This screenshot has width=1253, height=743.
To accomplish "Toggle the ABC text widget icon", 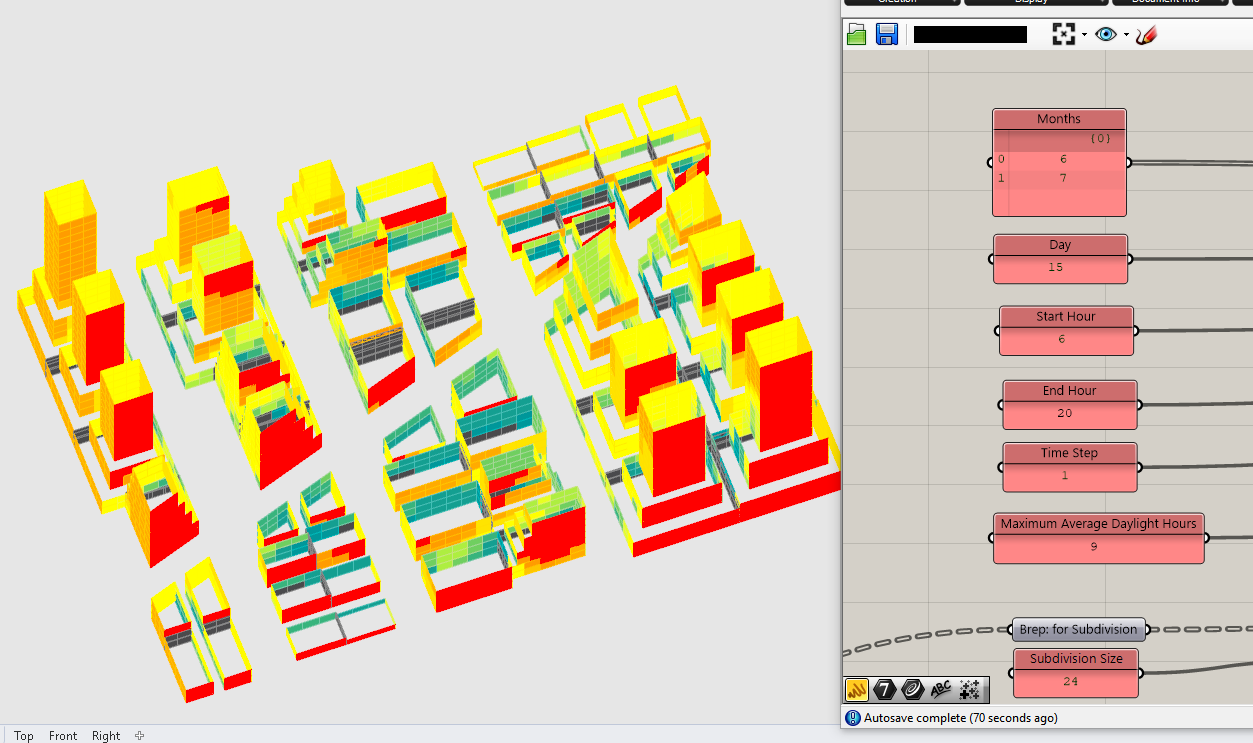I will click(941, 689).
